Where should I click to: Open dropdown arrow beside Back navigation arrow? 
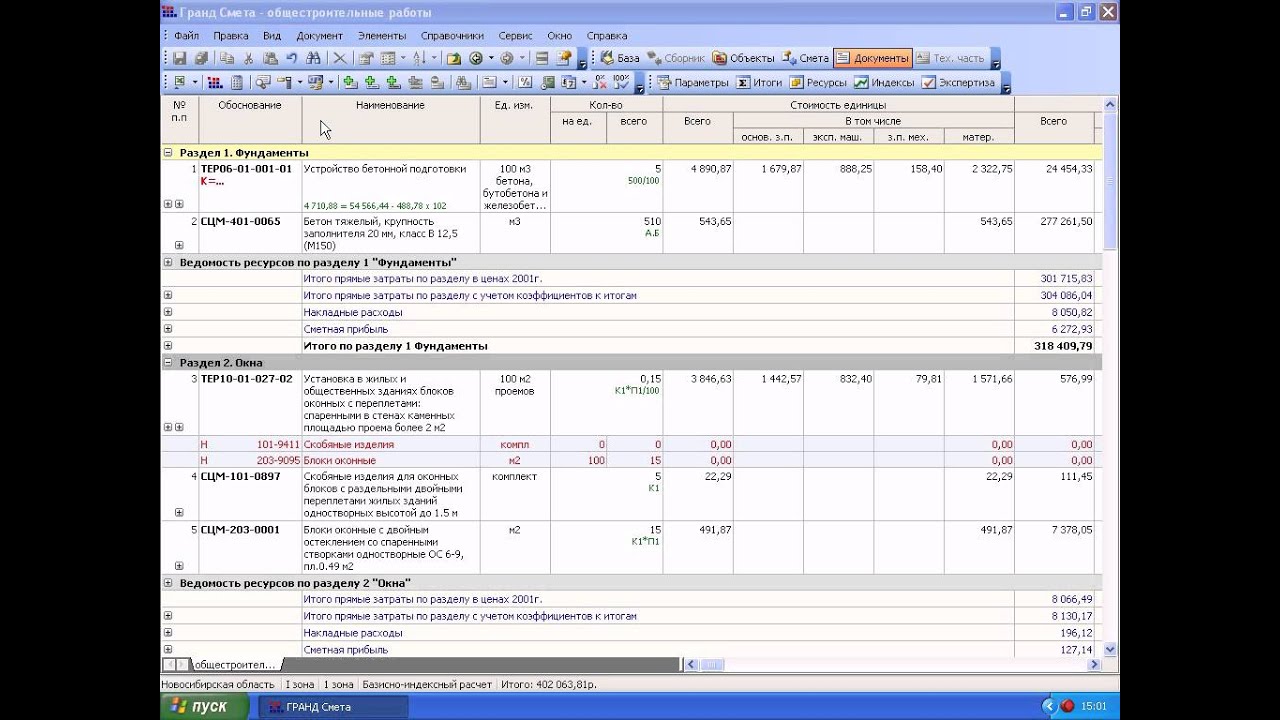491,59
